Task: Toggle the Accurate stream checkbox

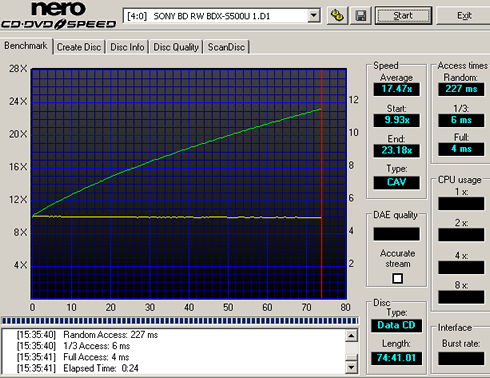Action: (x=397, y=278)
